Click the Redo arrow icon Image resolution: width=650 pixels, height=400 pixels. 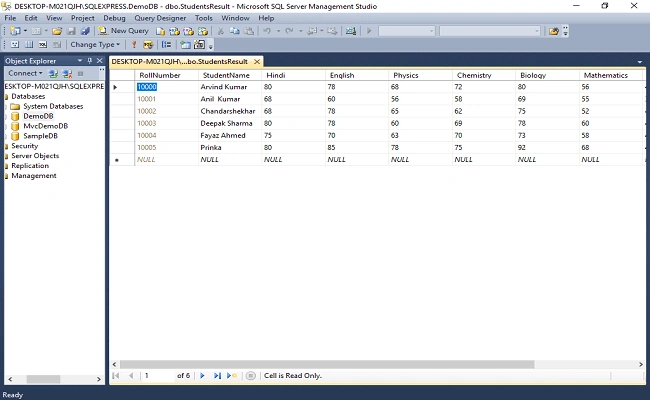pos(289,31)
